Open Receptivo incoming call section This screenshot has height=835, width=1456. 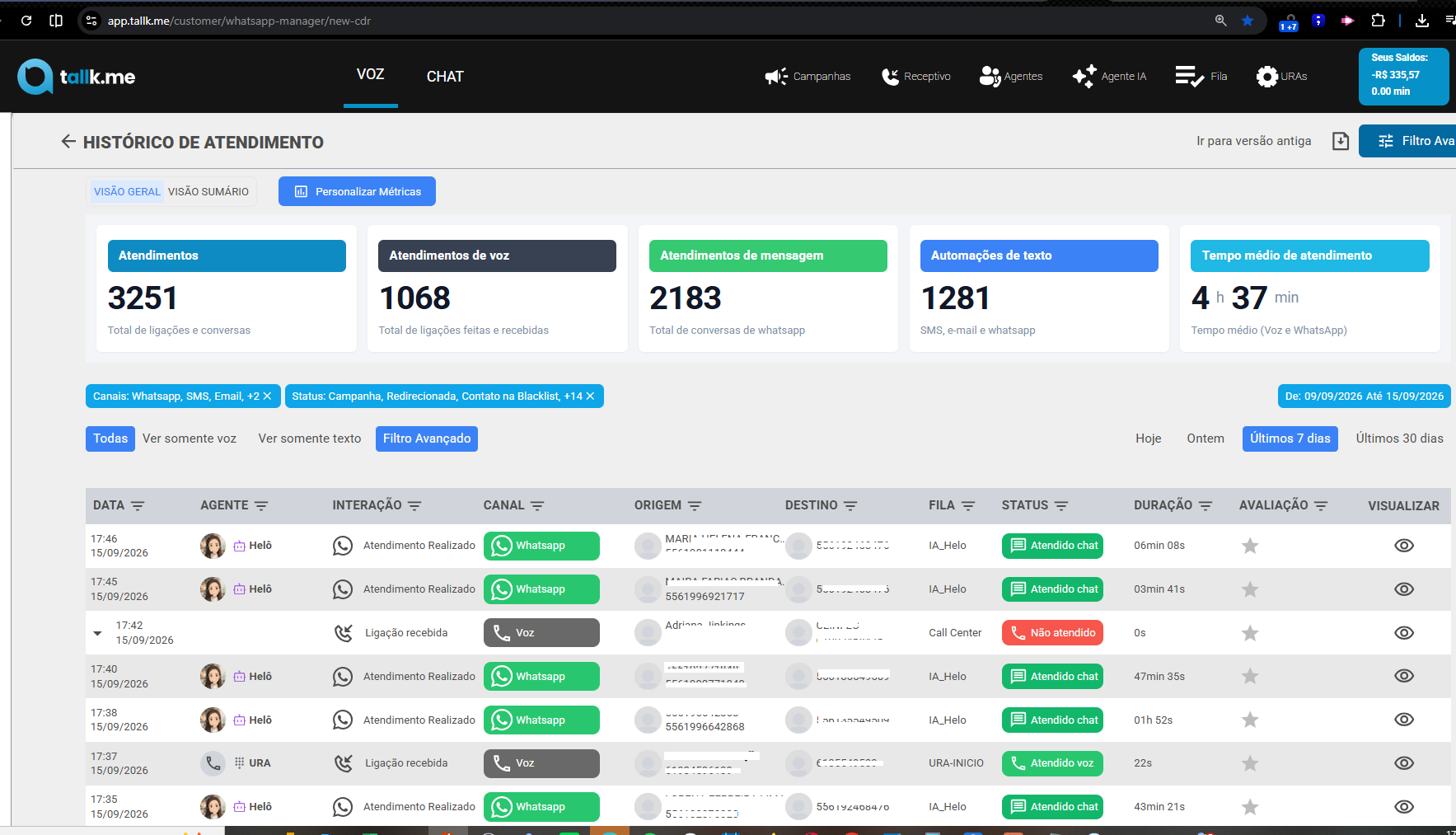(x=915, y=77)
